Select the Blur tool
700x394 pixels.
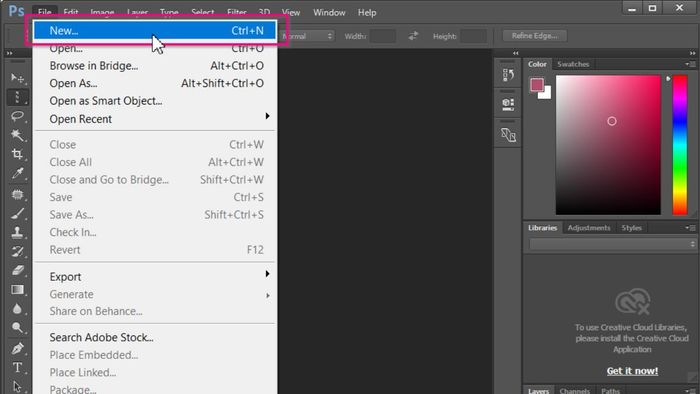point(17,309)
